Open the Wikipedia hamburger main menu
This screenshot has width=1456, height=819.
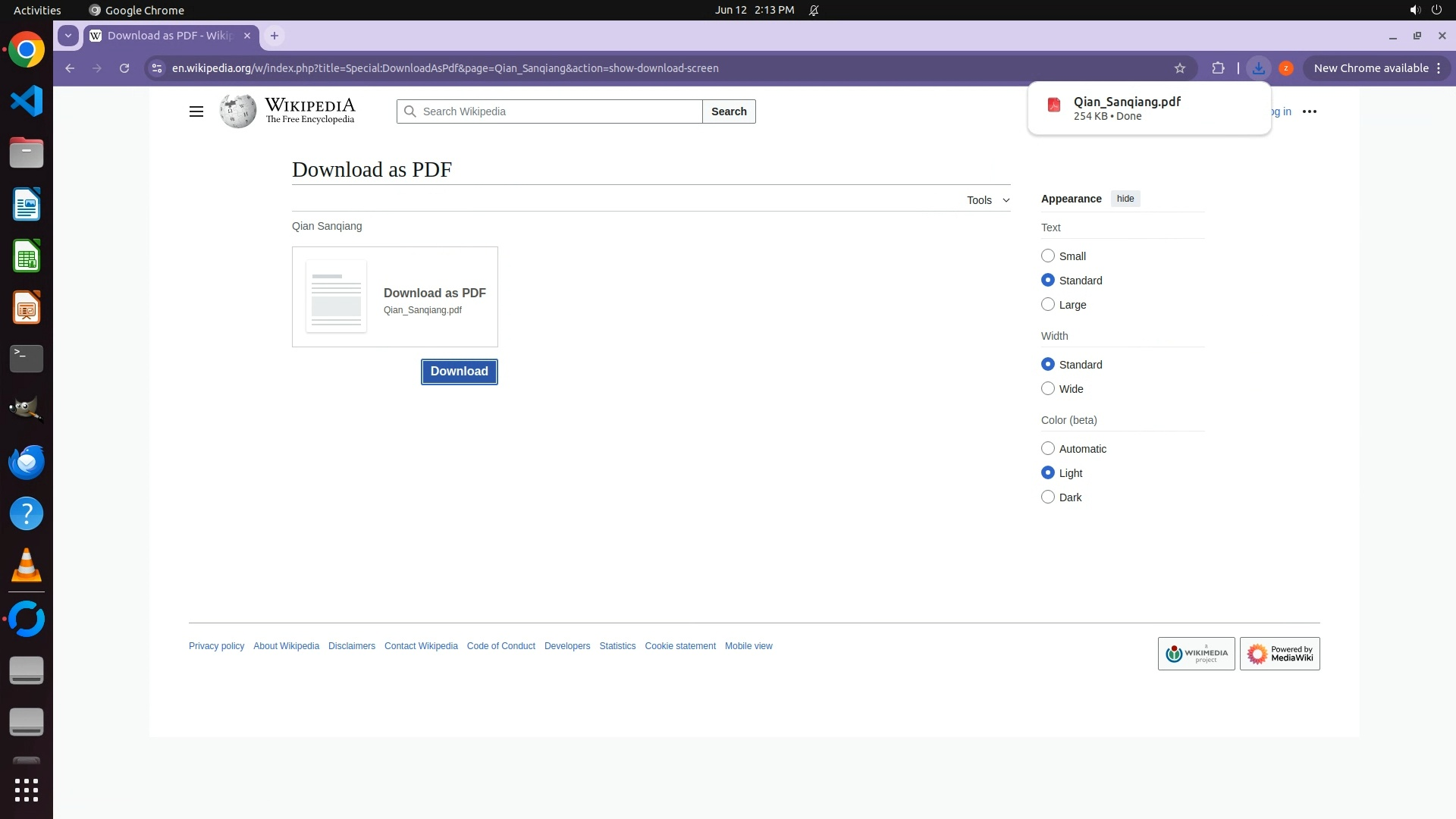pyautogui.click(x=196, y=111)
